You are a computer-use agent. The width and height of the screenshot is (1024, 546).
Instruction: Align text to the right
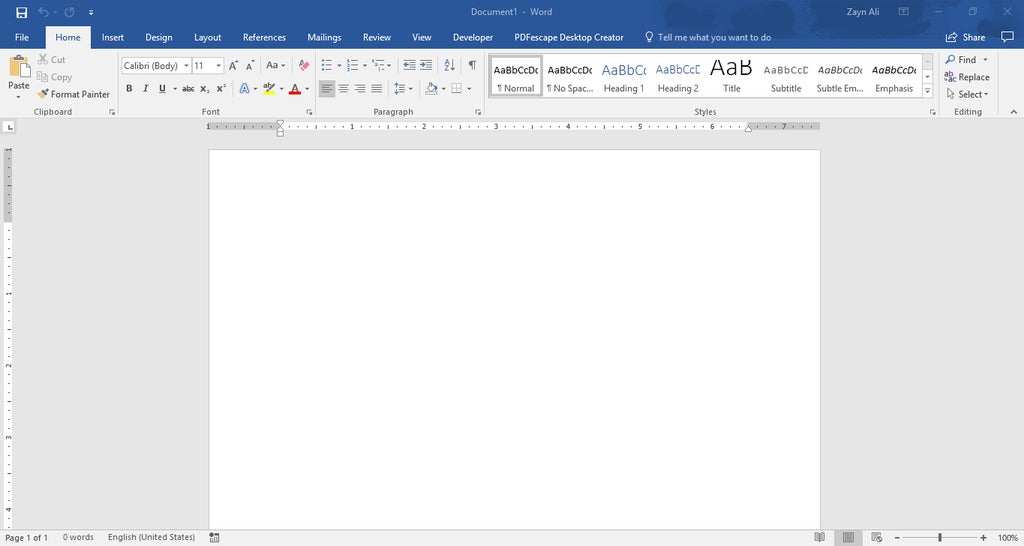tap(360, 88)
